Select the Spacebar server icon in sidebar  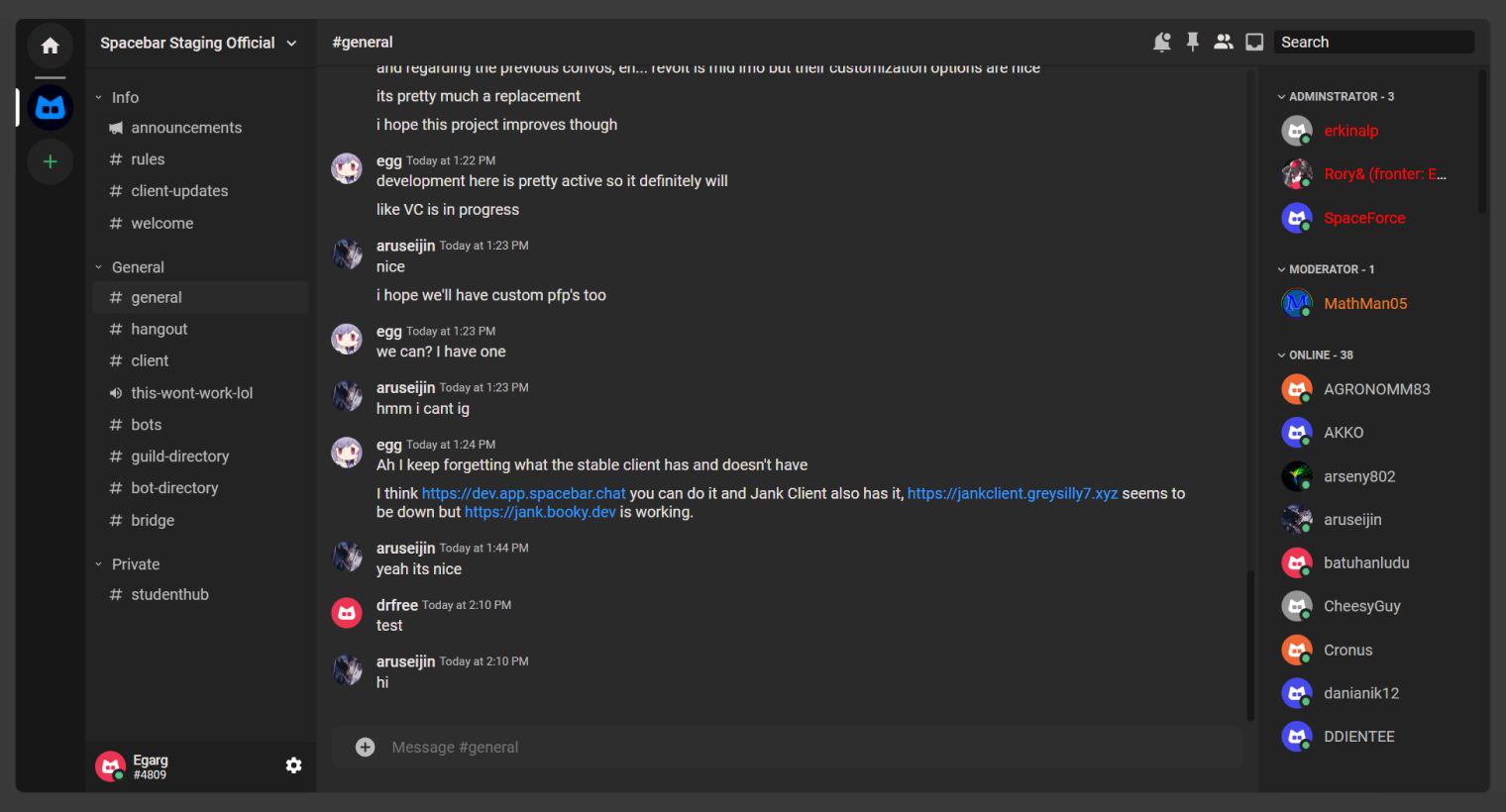50,108
